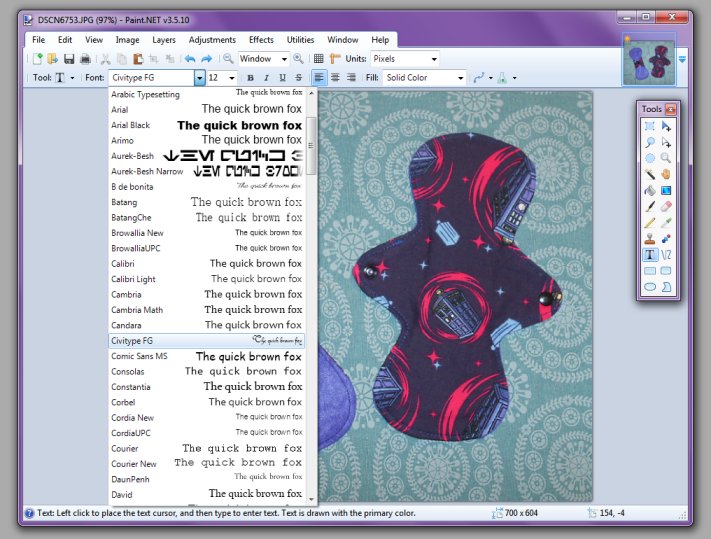Click the image thumbnail in top-right corner
This screenshot has height=539, width=711.
pyautogui.click(x=647, y=61)
